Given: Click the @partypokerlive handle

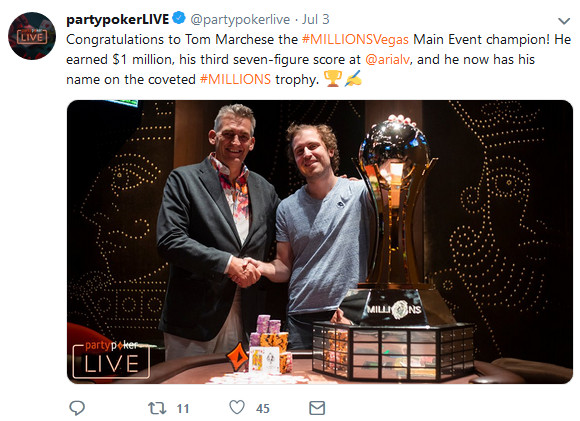Looking at the screenshot, I should (x=240, y=20).
